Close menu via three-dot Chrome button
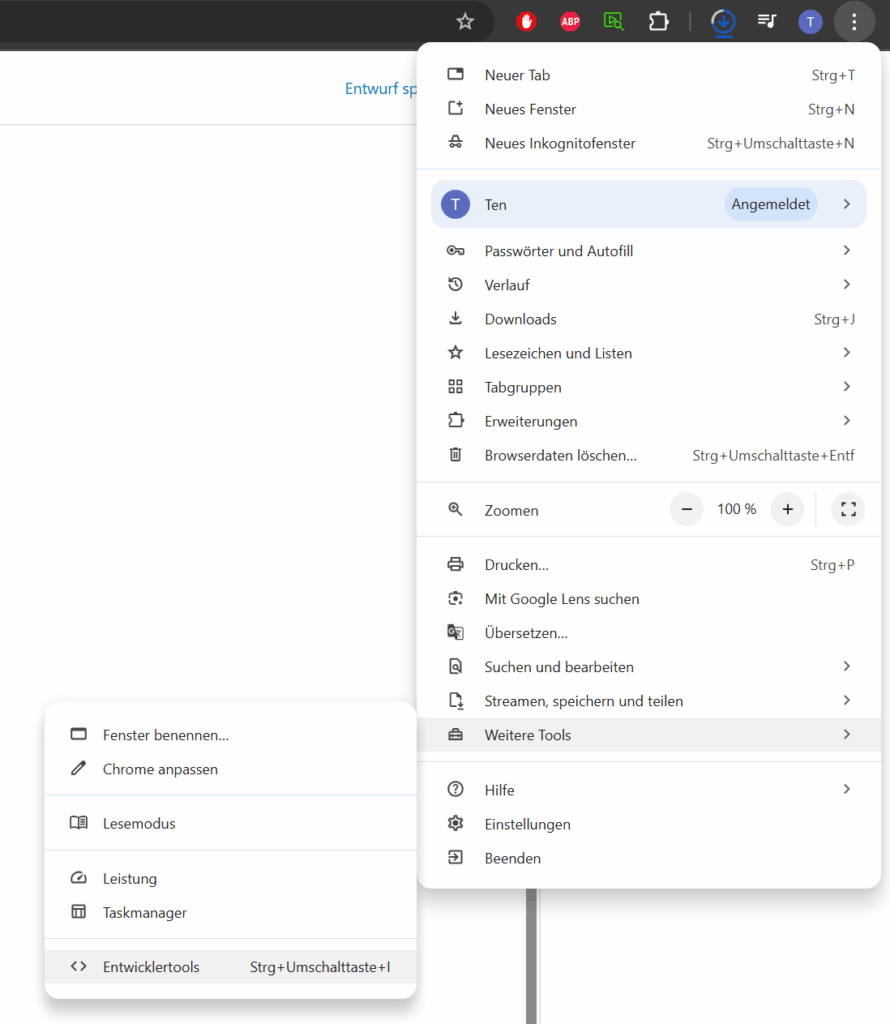 [x=854, y=22]
